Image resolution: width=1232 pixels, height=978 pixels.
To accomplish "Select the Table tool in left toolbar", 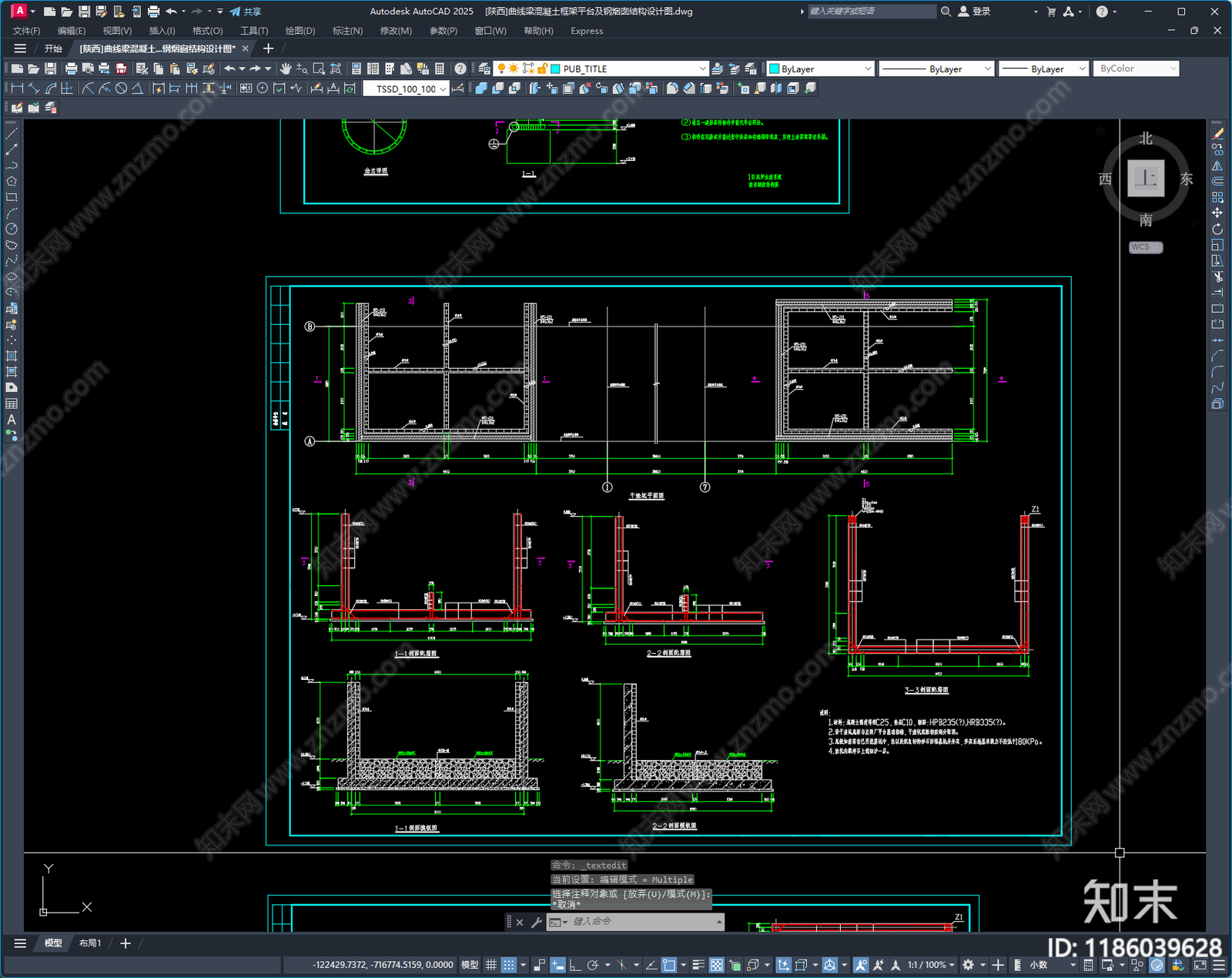I will click(x=12, y=404).
